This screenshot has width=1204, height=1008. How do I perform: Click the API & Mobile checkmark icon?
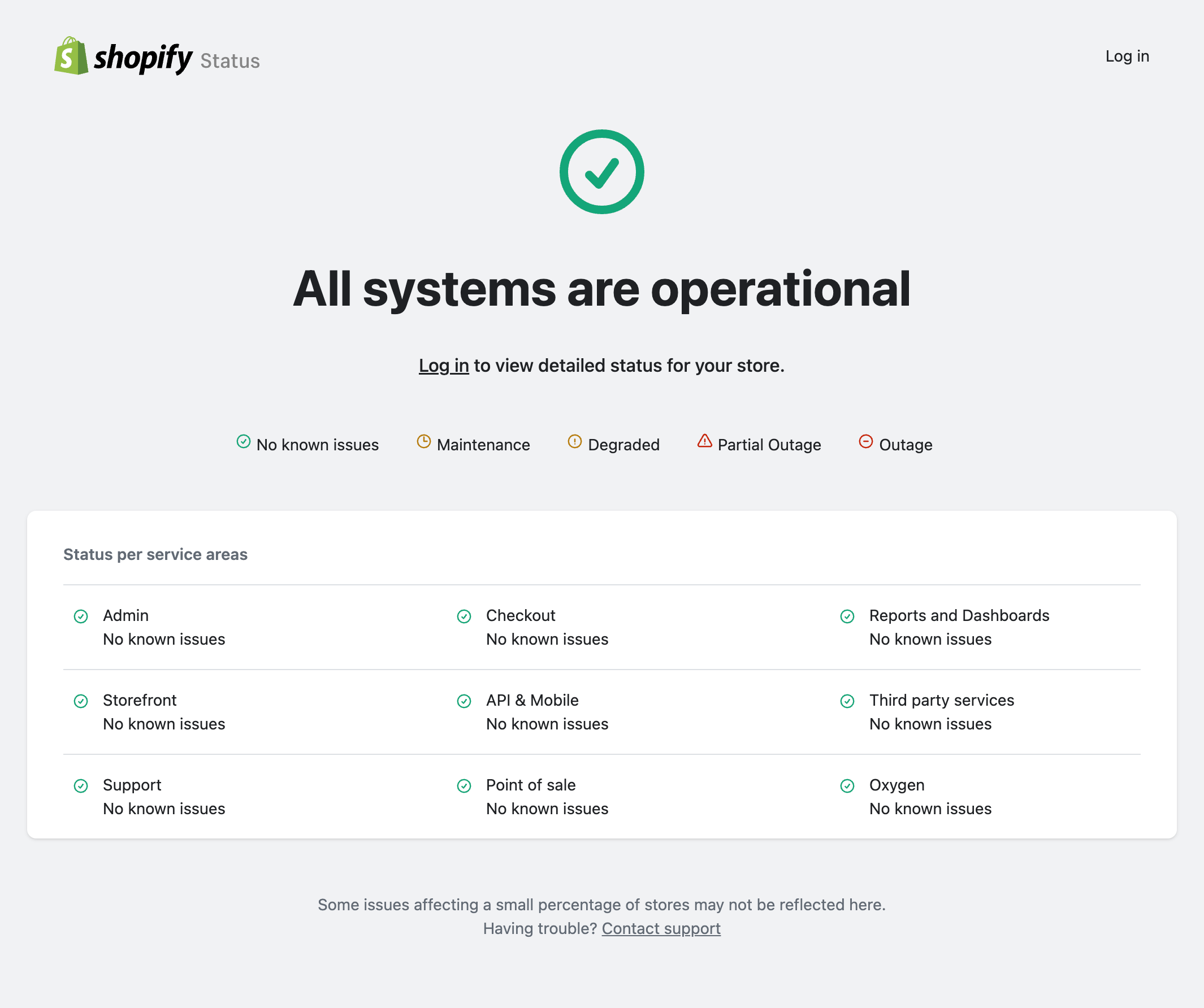pyautogui.click(x=465, y=700)
